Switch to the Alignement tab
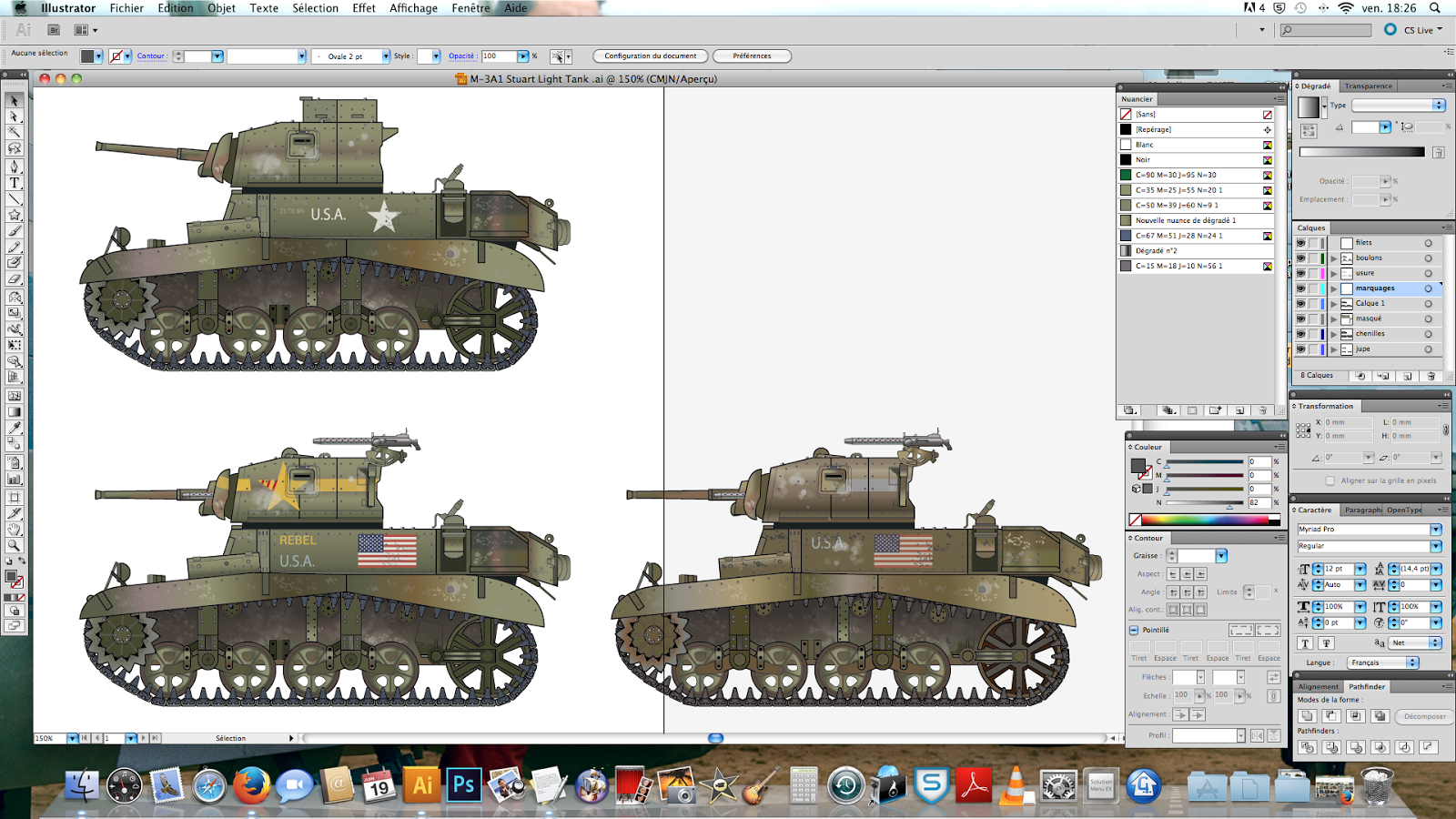The image size is (1456, 819). (1318, 687)
